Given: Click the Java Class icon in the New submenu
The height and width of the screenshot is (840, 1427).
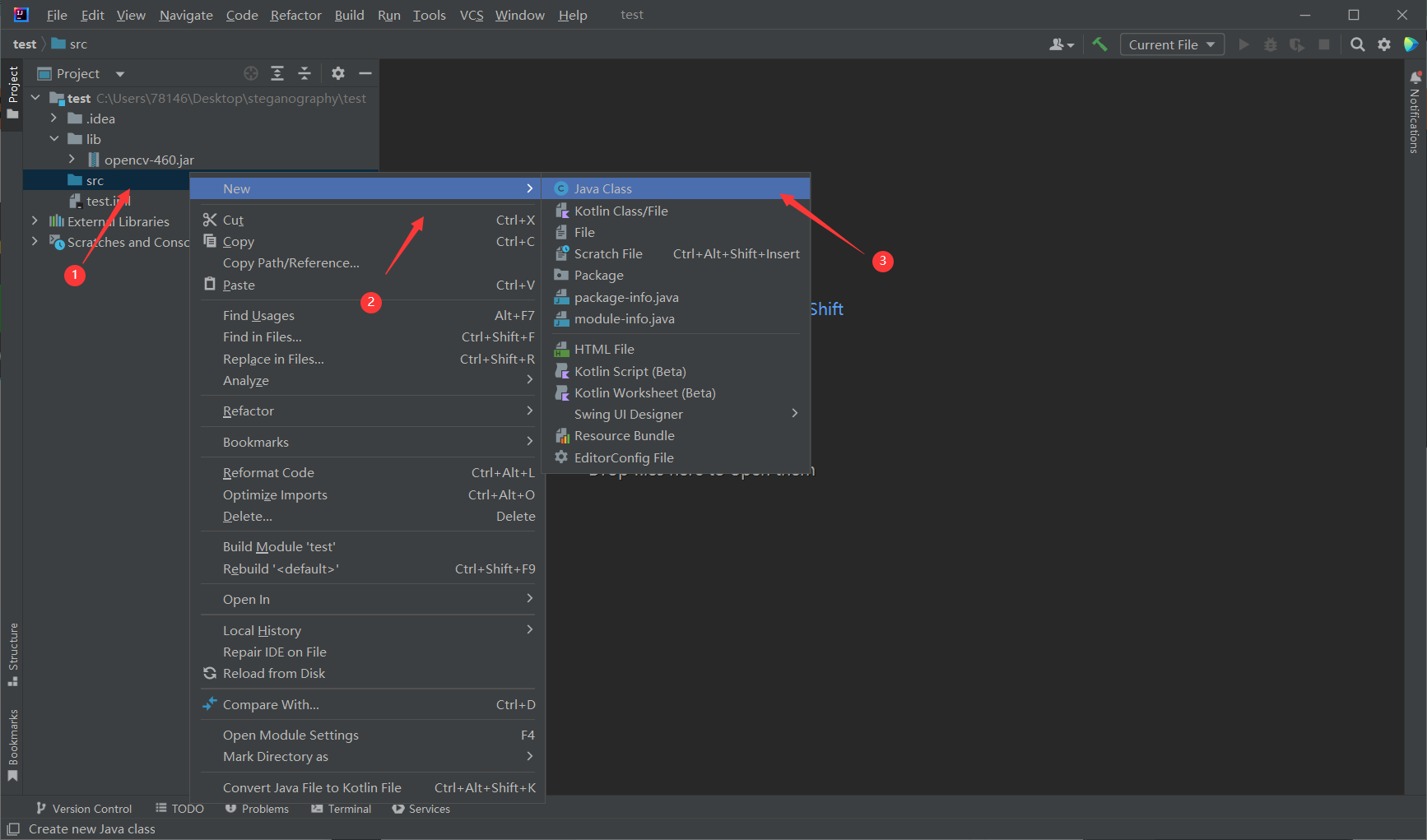Looking at the screenshot, I should tap(561, 188).
